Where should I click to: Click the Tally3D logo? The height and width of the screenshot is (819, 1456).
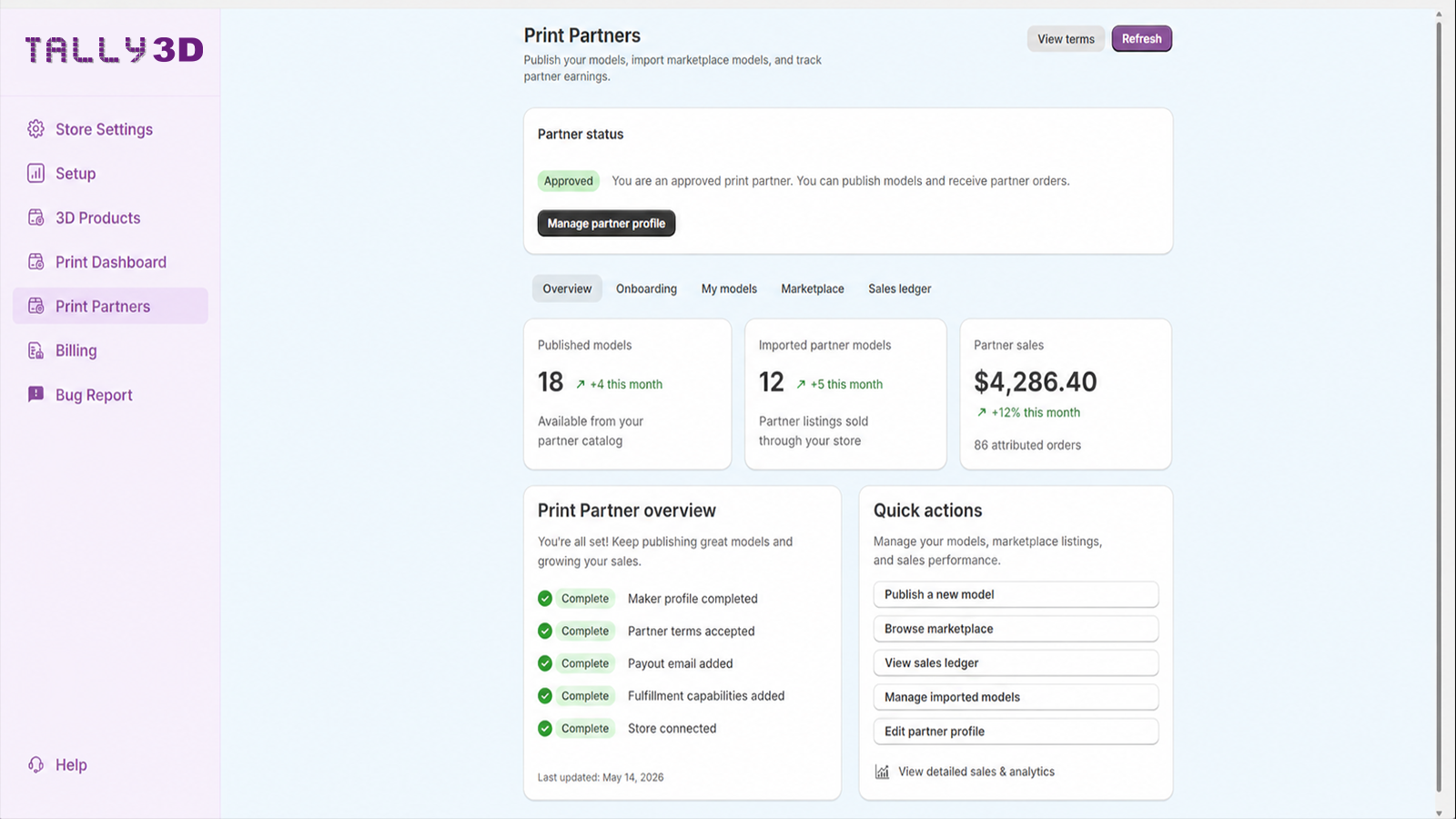(x=114, y=49)
